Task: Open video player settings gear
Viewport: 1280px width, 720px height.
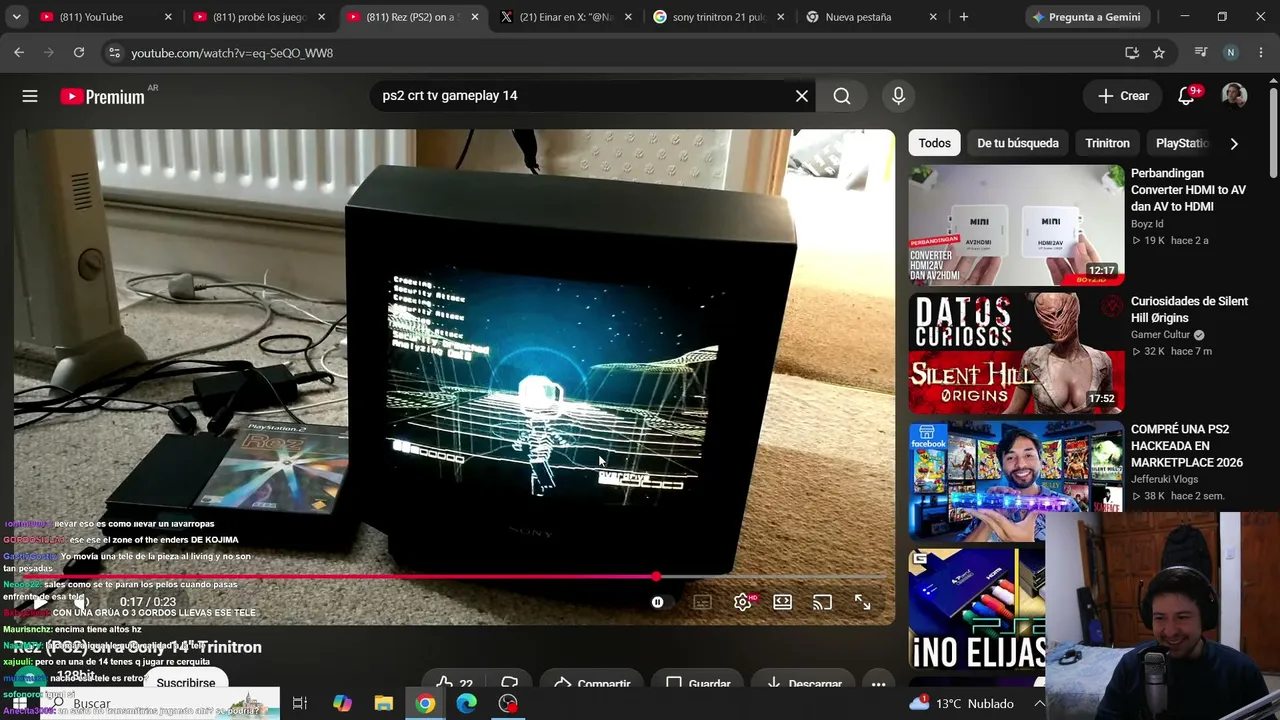Action: click(742, 602)
